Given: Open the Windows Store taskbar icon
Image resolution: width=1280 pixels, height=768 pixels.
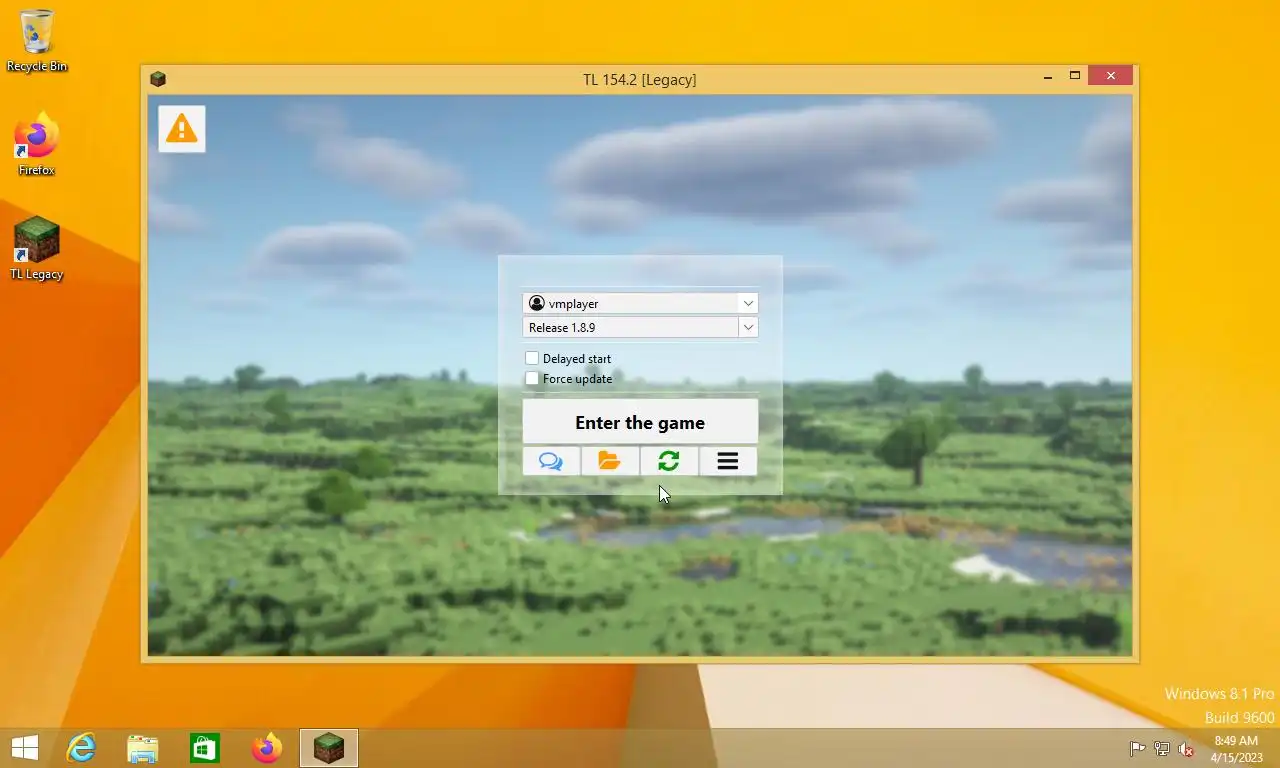Looking at the screenshot, I should (205, 748).
